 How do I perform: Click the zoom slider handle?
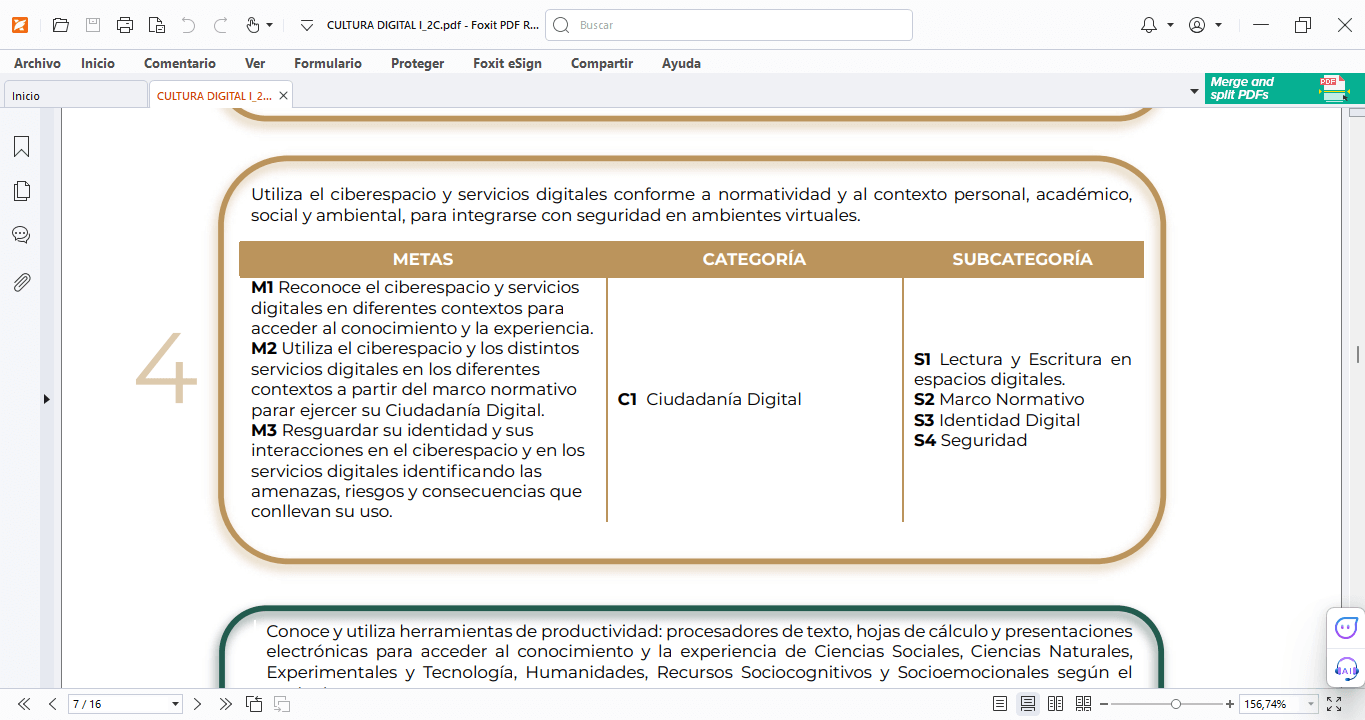pyautogui.click(x=1176, y=704)
